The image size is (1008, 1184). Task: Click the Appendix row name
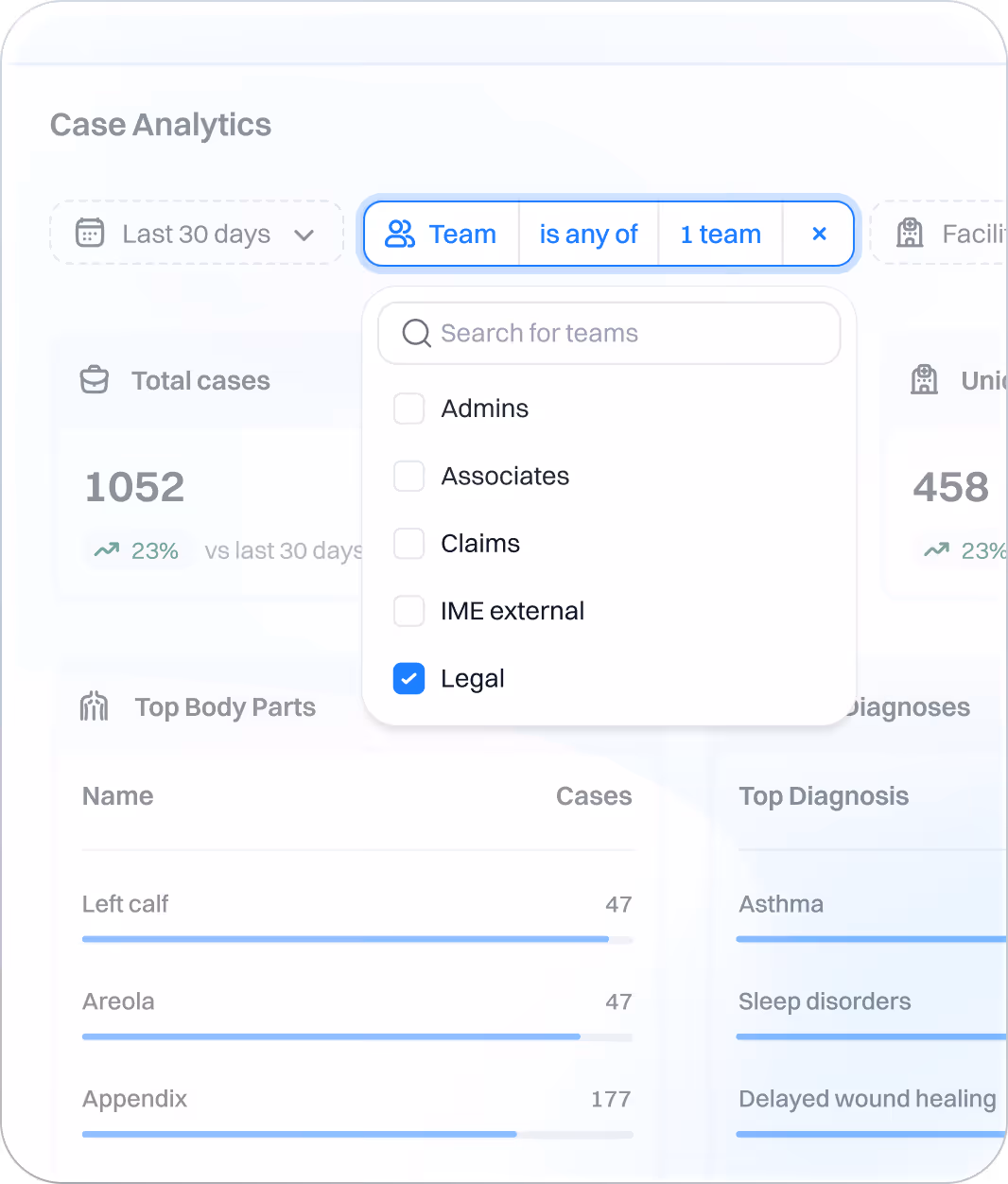point(134,1099)
